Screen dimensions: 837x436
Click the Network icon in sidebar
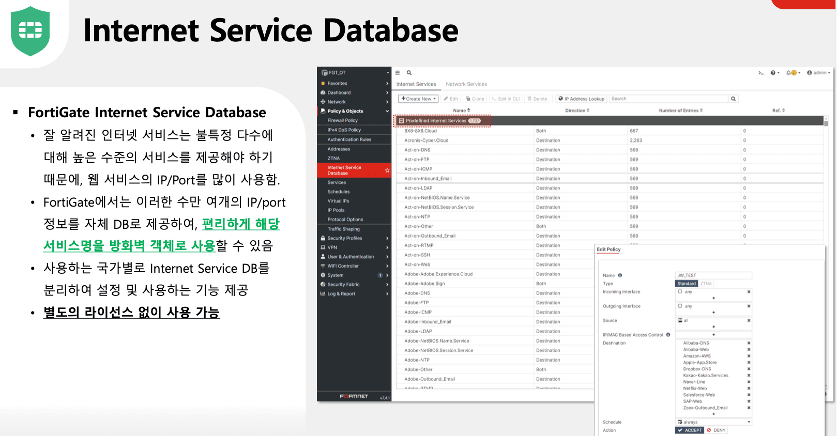323,101
